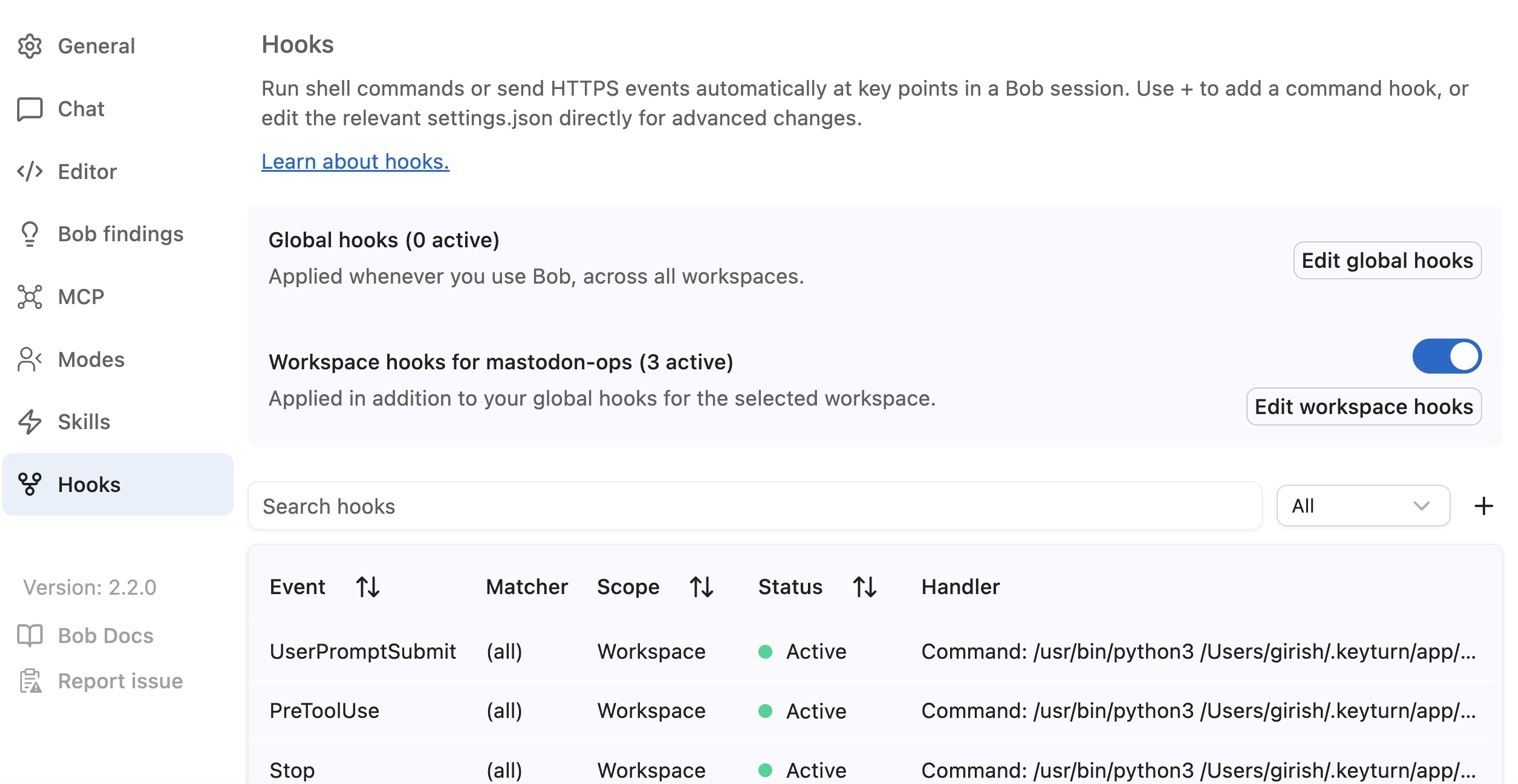Image resolution: width=1518 pixels, height=784 pixels.
Task: Click the General gear icon
Action: click(x=30, y=46)
